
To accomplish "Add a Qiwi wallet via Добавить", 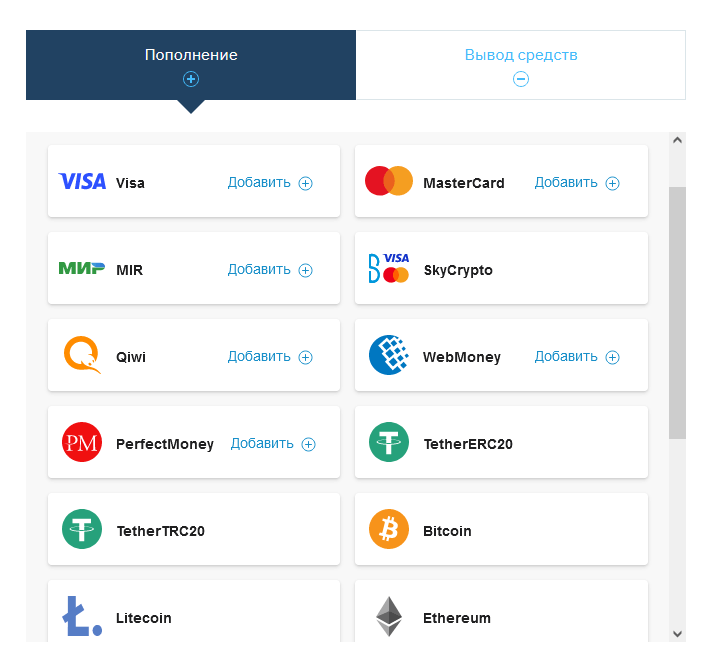I will pos(259,357).
